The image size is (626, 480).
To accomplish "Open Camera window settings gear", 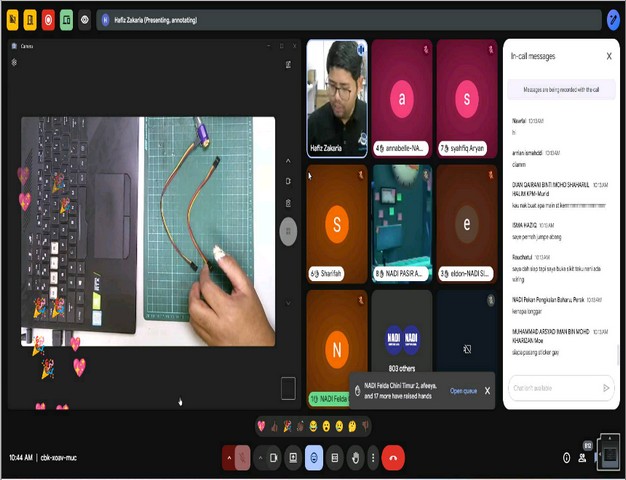I will (14, 62).
